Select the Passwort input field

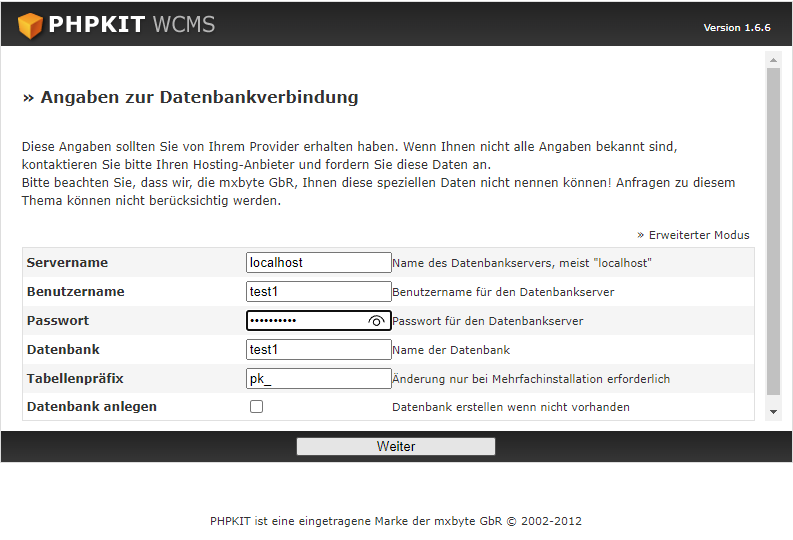click(x=305, y=321)
